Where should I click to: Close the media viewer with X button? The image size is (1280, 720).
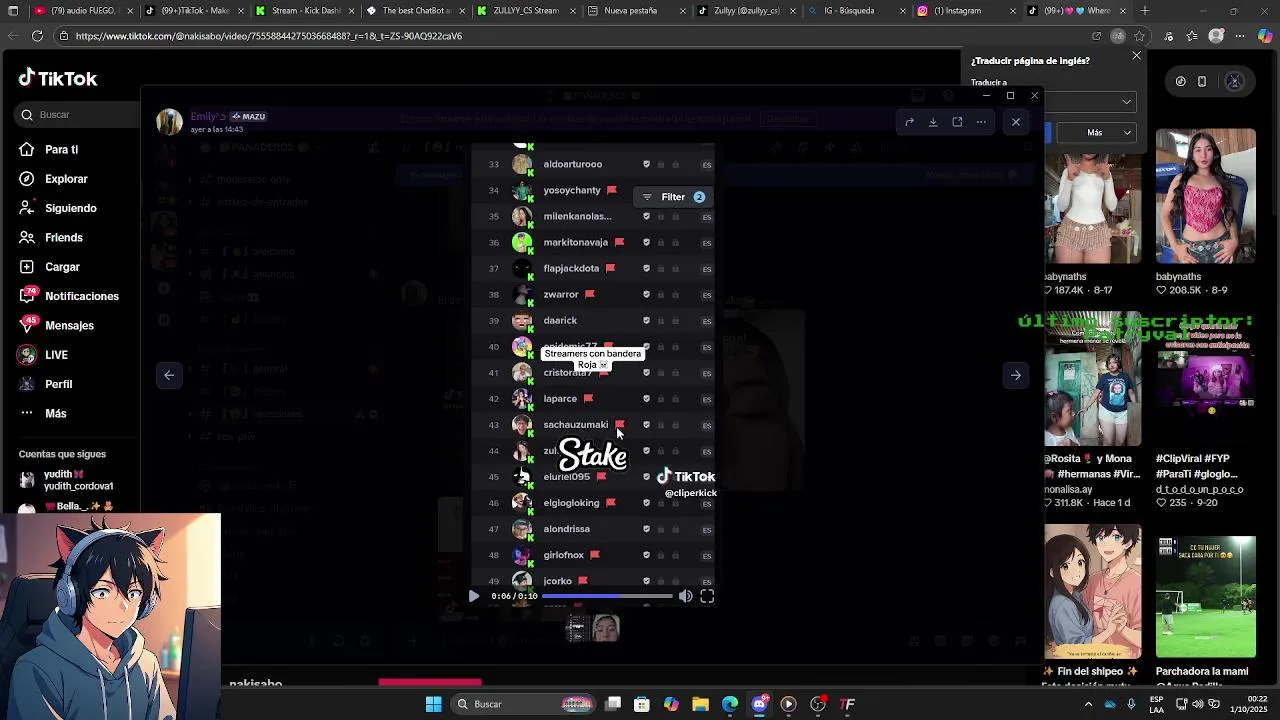1016,122
